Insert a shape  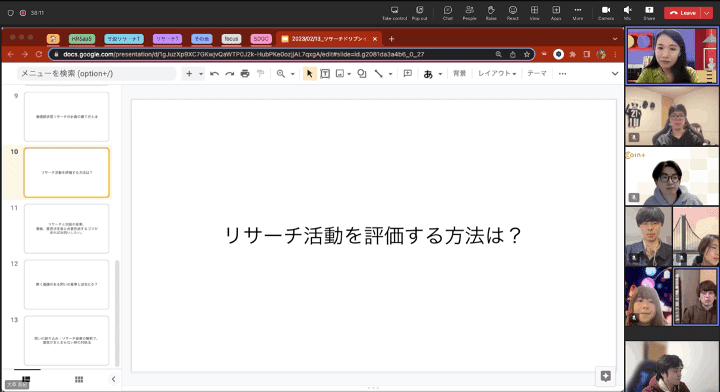(x=362, y=73)
